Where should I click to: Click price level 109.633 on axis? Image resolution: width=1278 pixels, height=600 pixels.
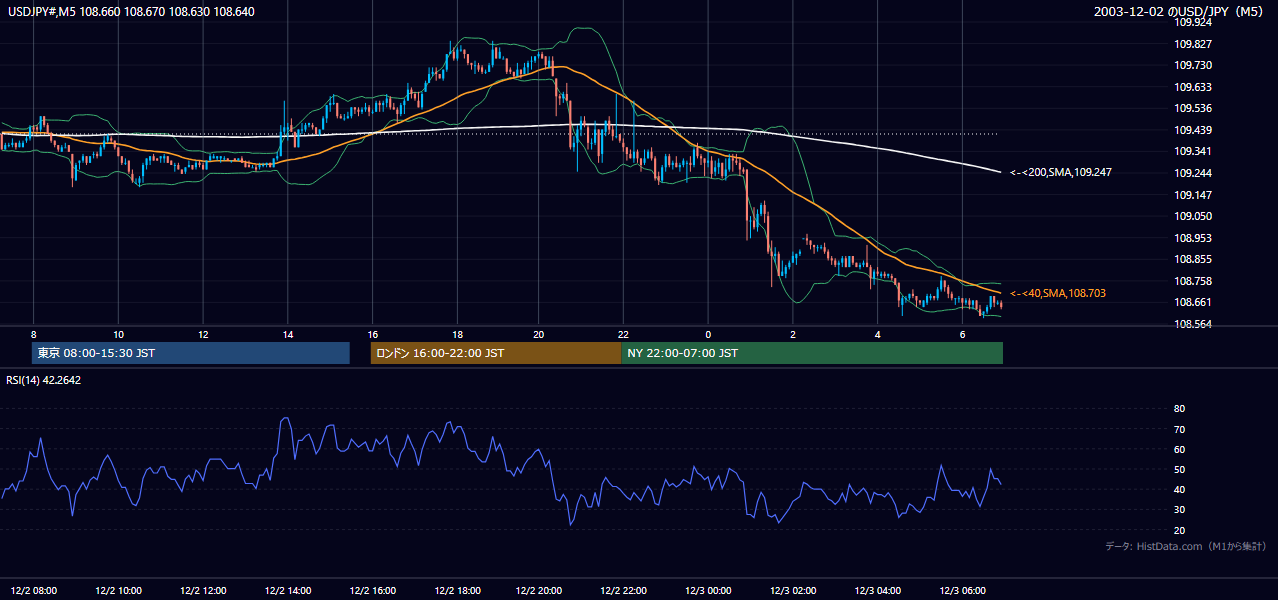click(x=1194, y=87)
